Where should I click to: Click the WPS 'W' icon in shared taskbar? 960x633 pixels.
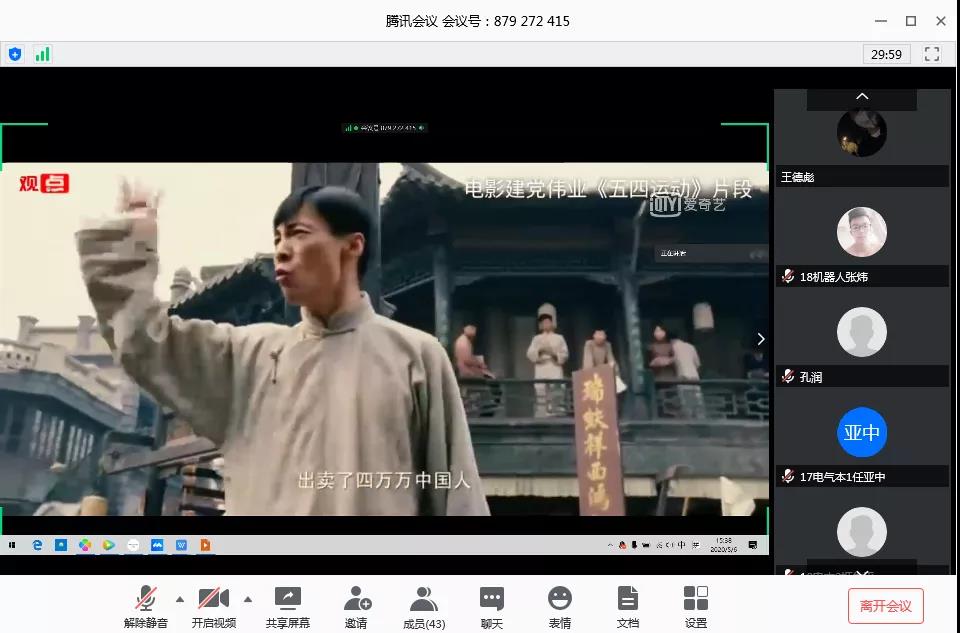[181, 545]
